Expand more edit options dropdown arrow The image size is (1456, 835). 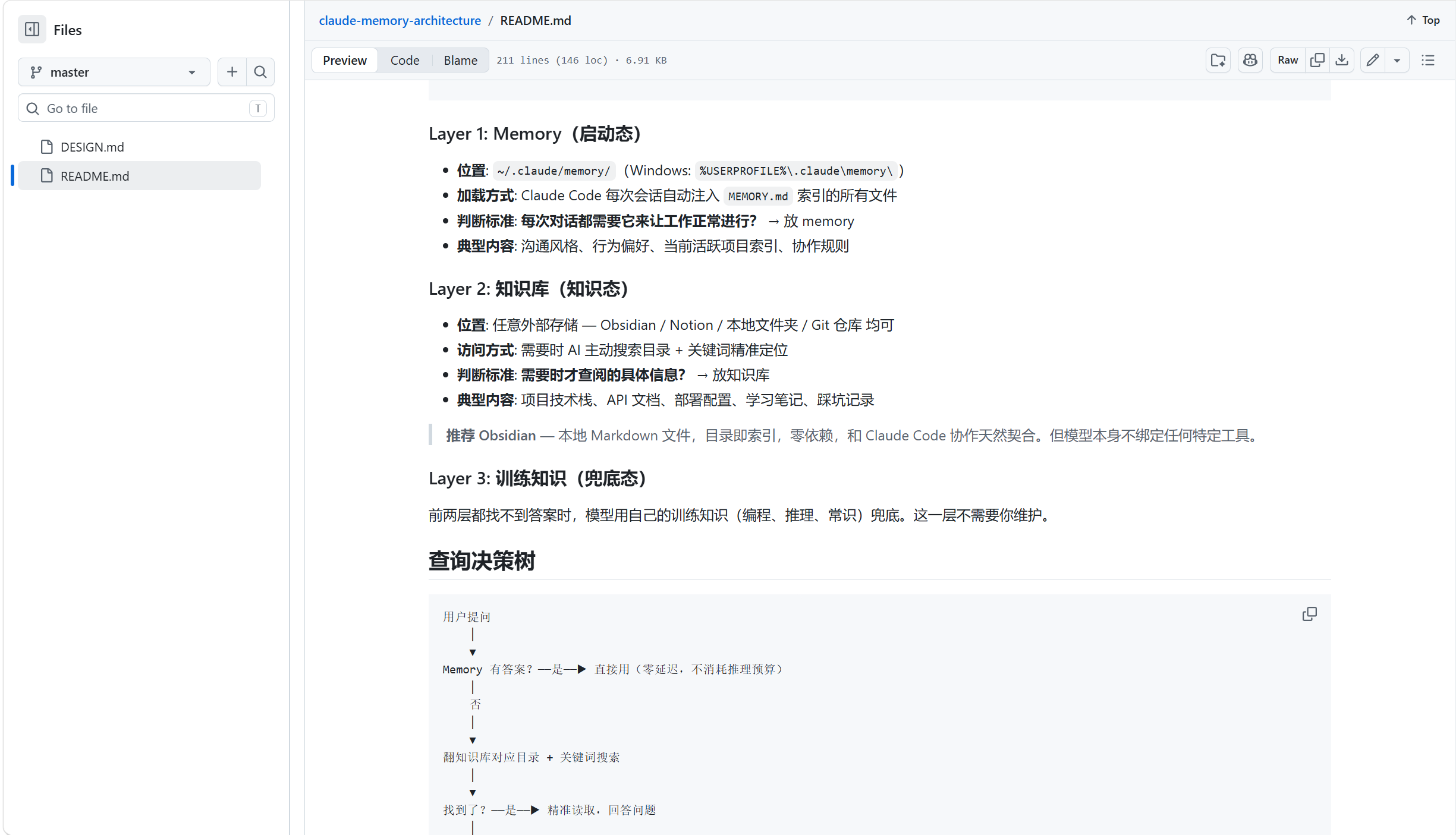pyautogui.click(x=1397, y=60)
